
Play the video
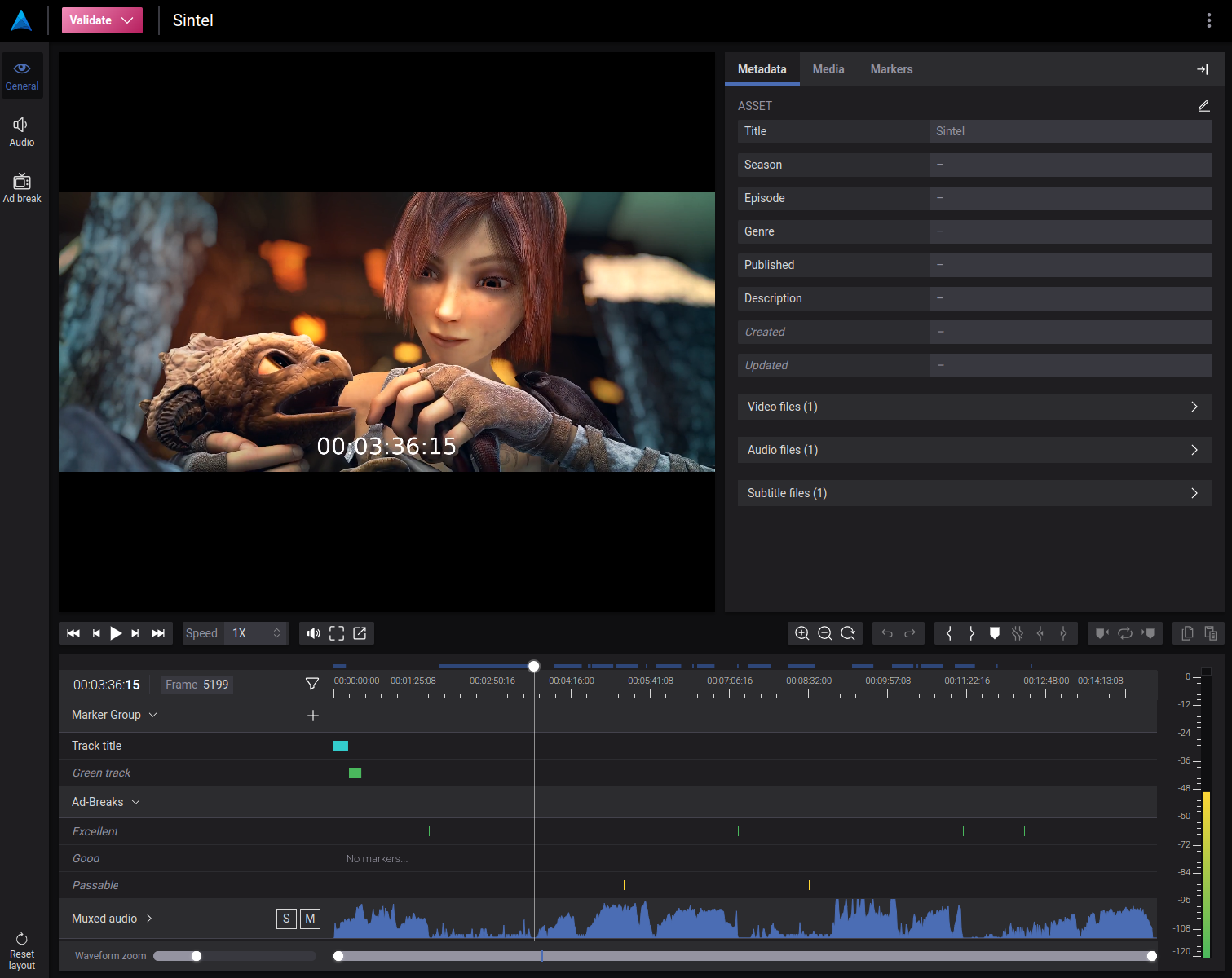(x=116, y=633)
